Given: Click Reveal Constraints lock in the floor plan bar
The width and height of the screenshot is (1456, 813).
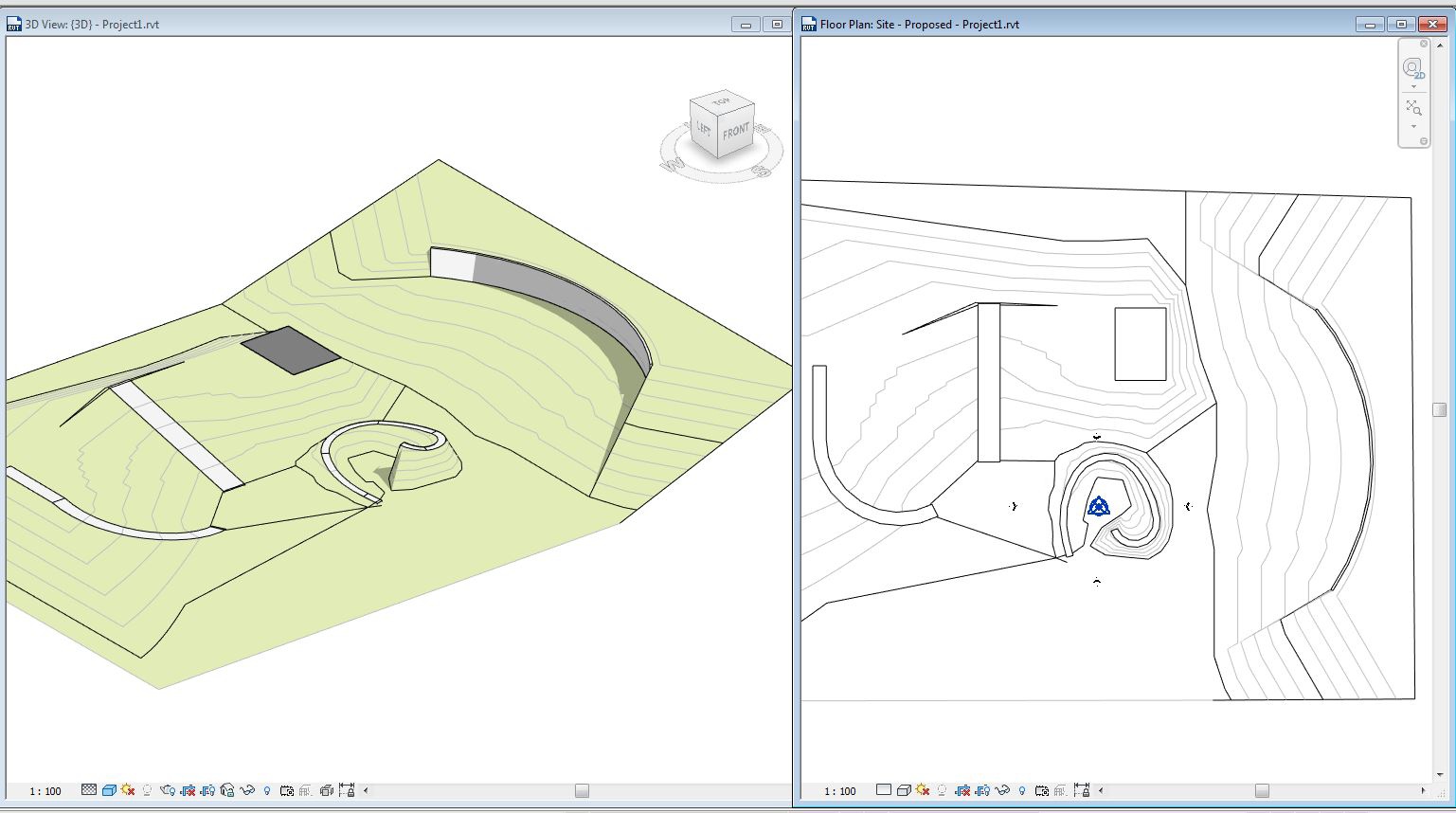Looking at the screenshot, I should (x=1082, y=790).
